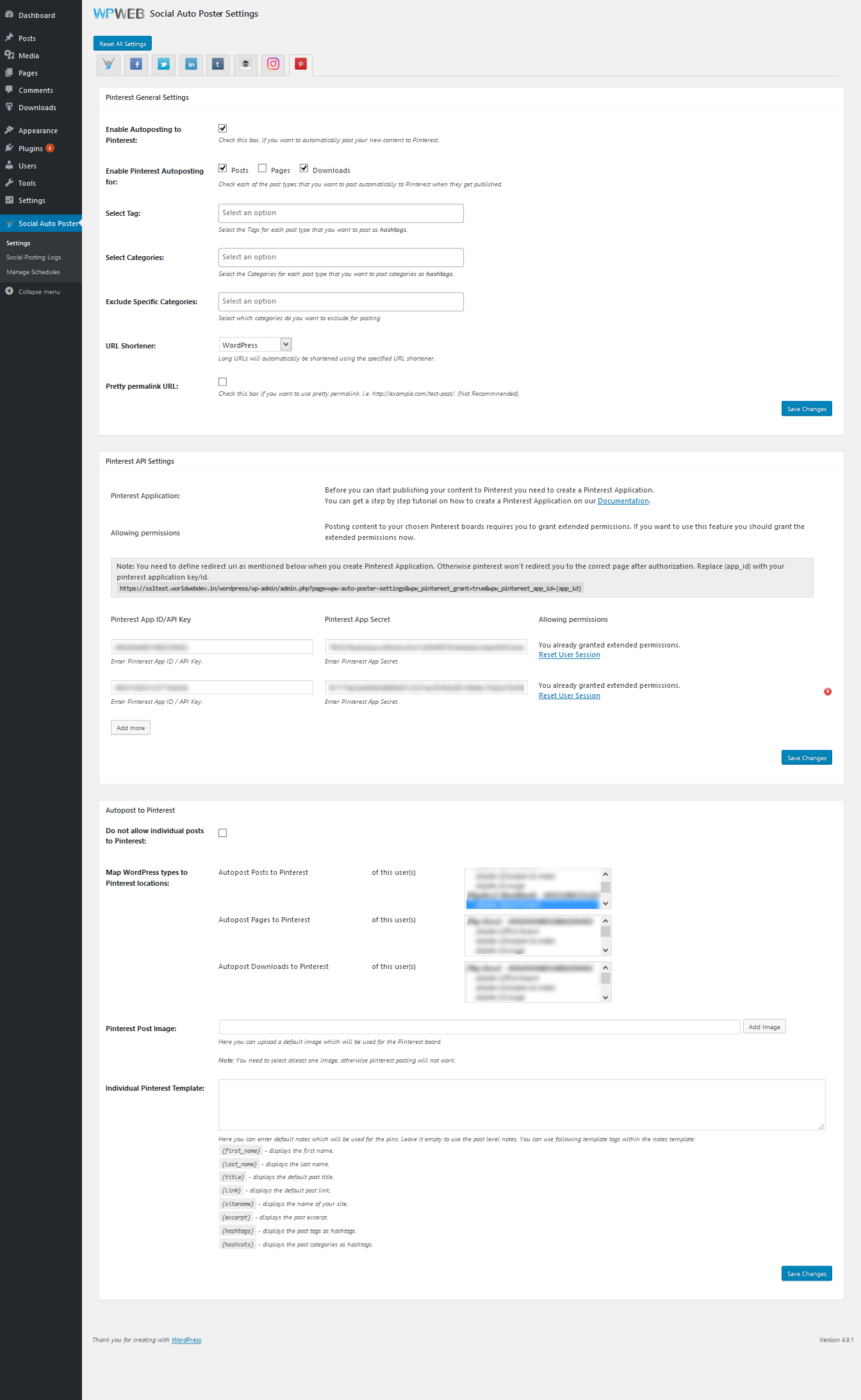The width and height of the screenshot is (861, 1400).
Task: Open the Instagram settings tab icon
Action: pyautogui.click(x=273, y=64)
